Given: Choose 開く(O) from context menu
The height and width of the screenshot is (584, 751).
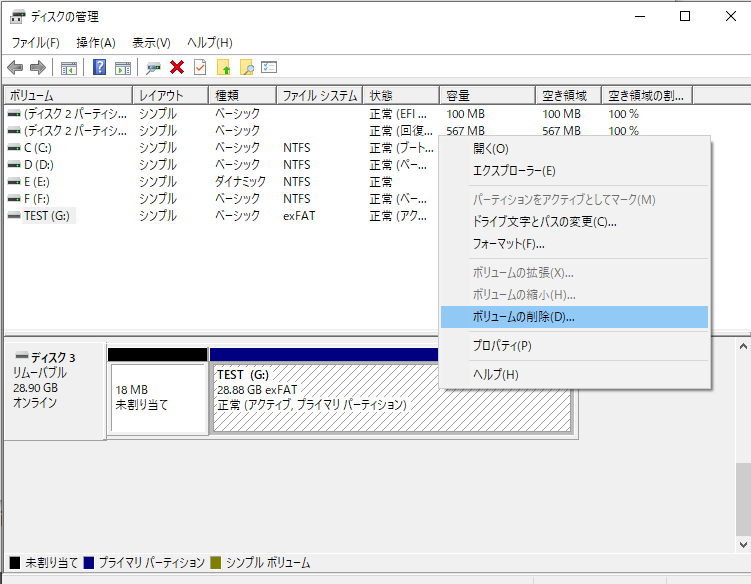Looking at the screenshot, I should click(x=574, y=149).
